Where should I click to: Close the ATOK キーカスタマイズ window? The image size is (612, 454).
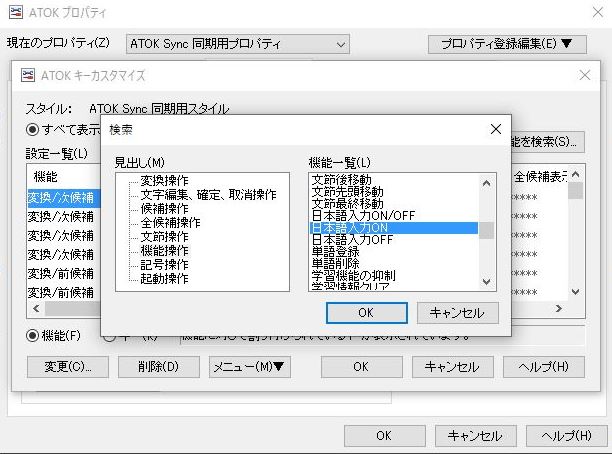coord(585,75)
